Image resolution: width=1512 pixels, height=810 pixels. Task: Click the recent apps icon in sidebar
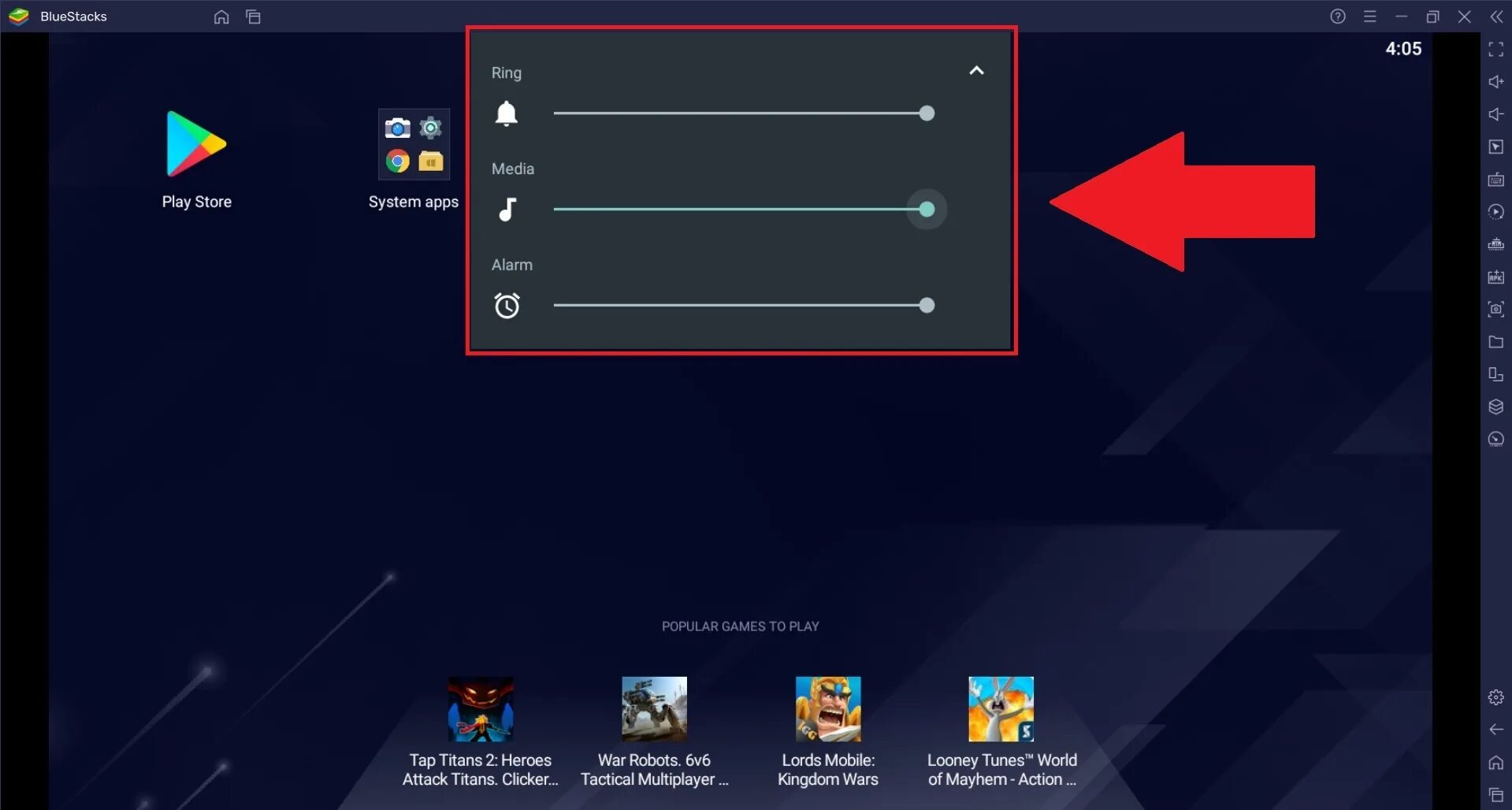[1496, 795]
